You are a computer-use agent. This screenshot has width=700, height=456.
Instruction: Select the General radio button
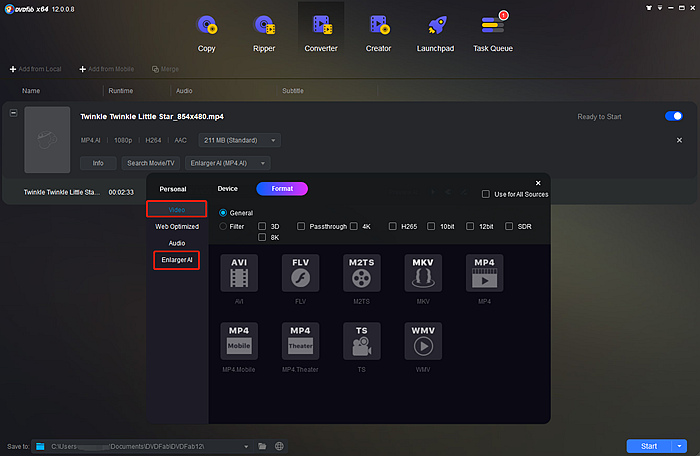pyautogui.click(x=223, y=213)
